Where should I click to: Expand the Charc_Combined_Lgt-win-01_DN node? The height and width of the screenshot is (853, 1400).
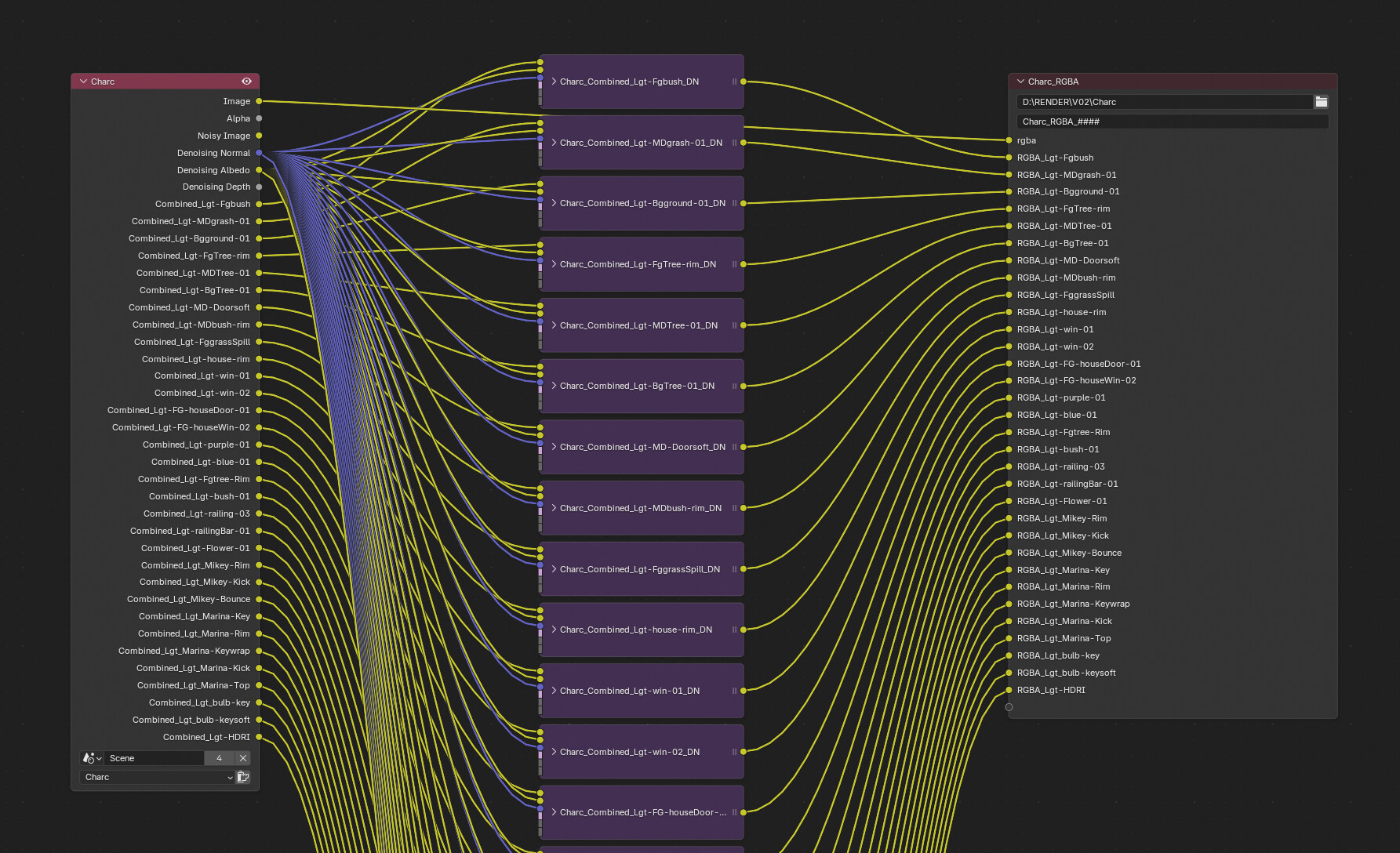click(x=554, y=691)
